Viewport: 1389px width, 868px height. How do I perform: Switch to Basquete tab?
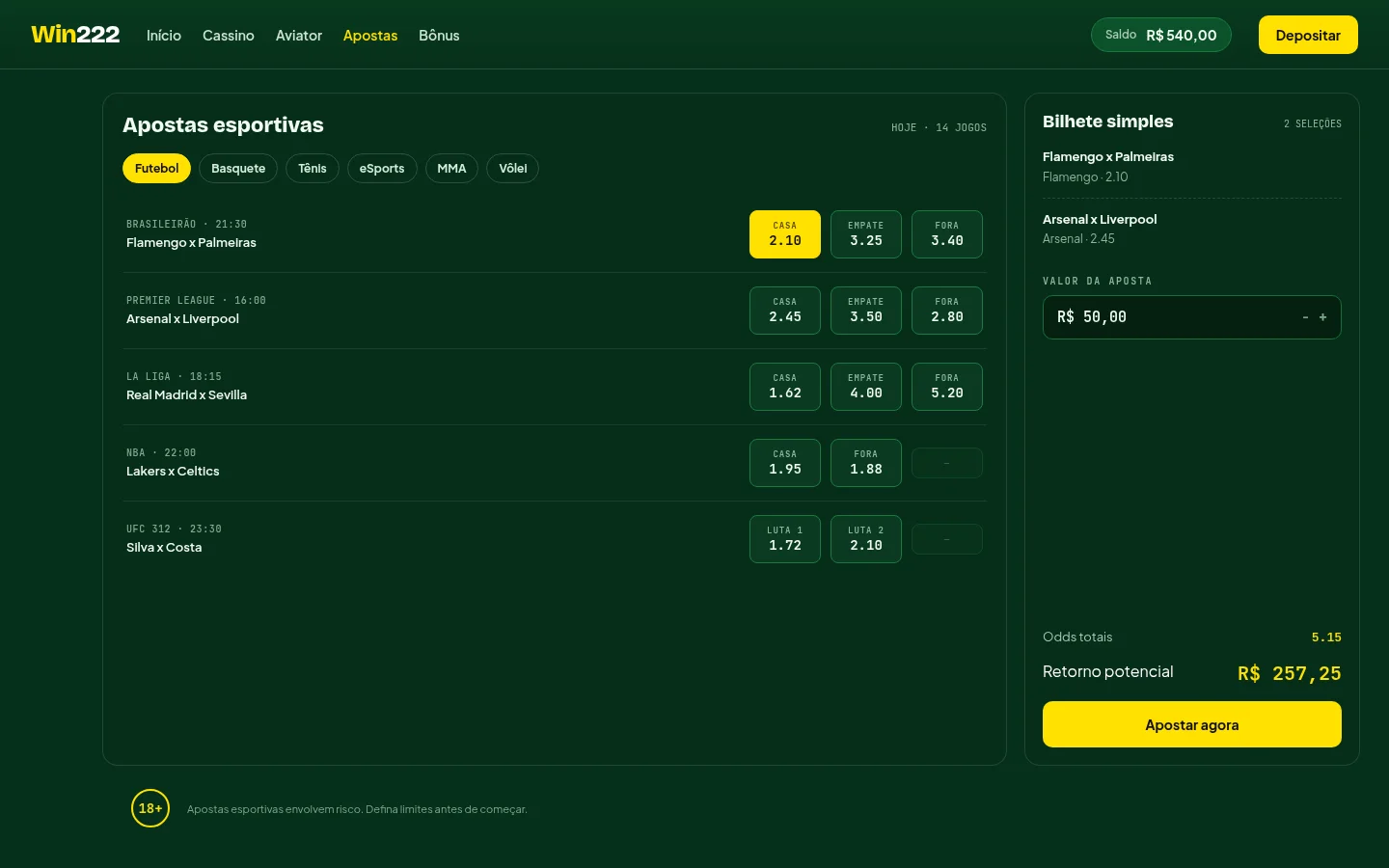pos(238,168)
